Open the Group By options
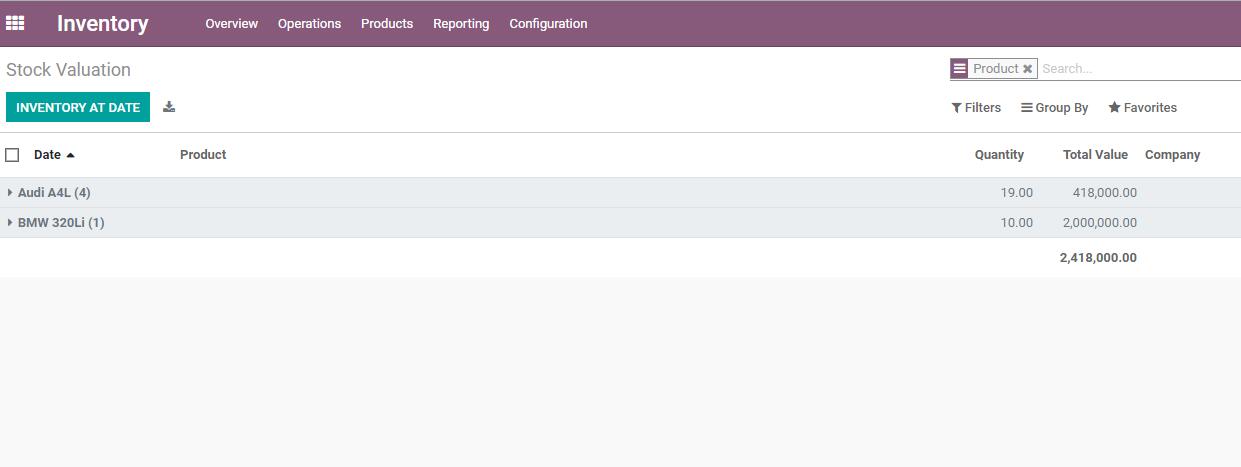The width and height of the screenshot is (1241, 467). point(1054,108)
